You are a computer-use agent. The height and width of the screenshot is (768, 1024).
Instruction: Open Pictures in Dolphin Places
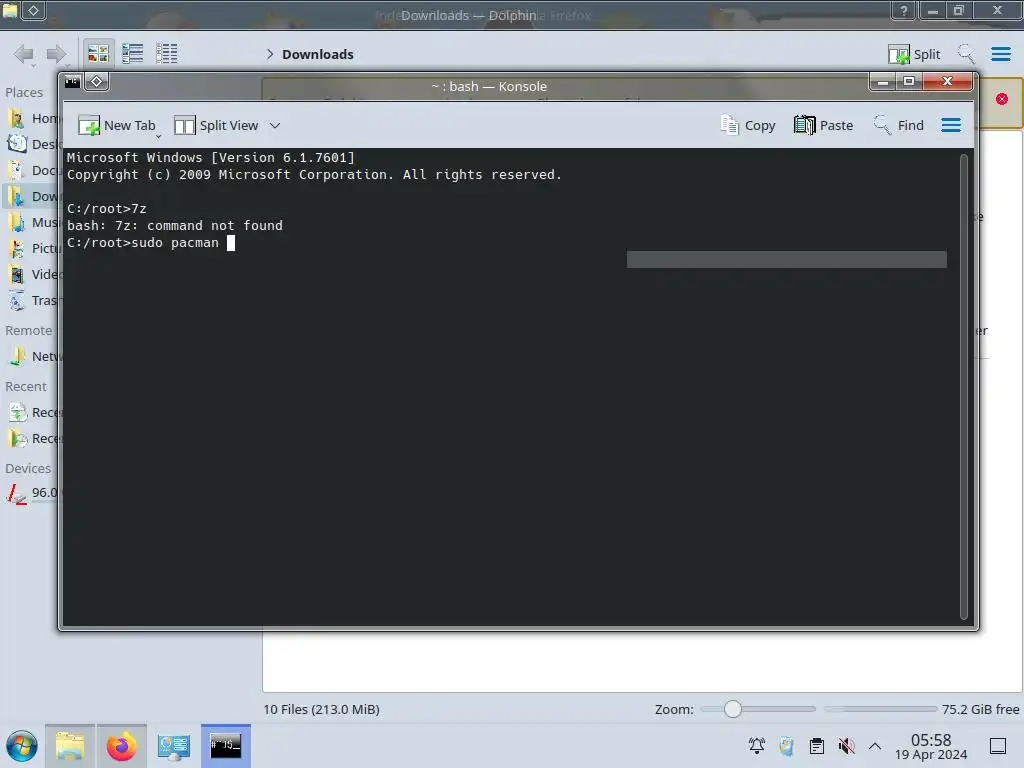(33, 249)
